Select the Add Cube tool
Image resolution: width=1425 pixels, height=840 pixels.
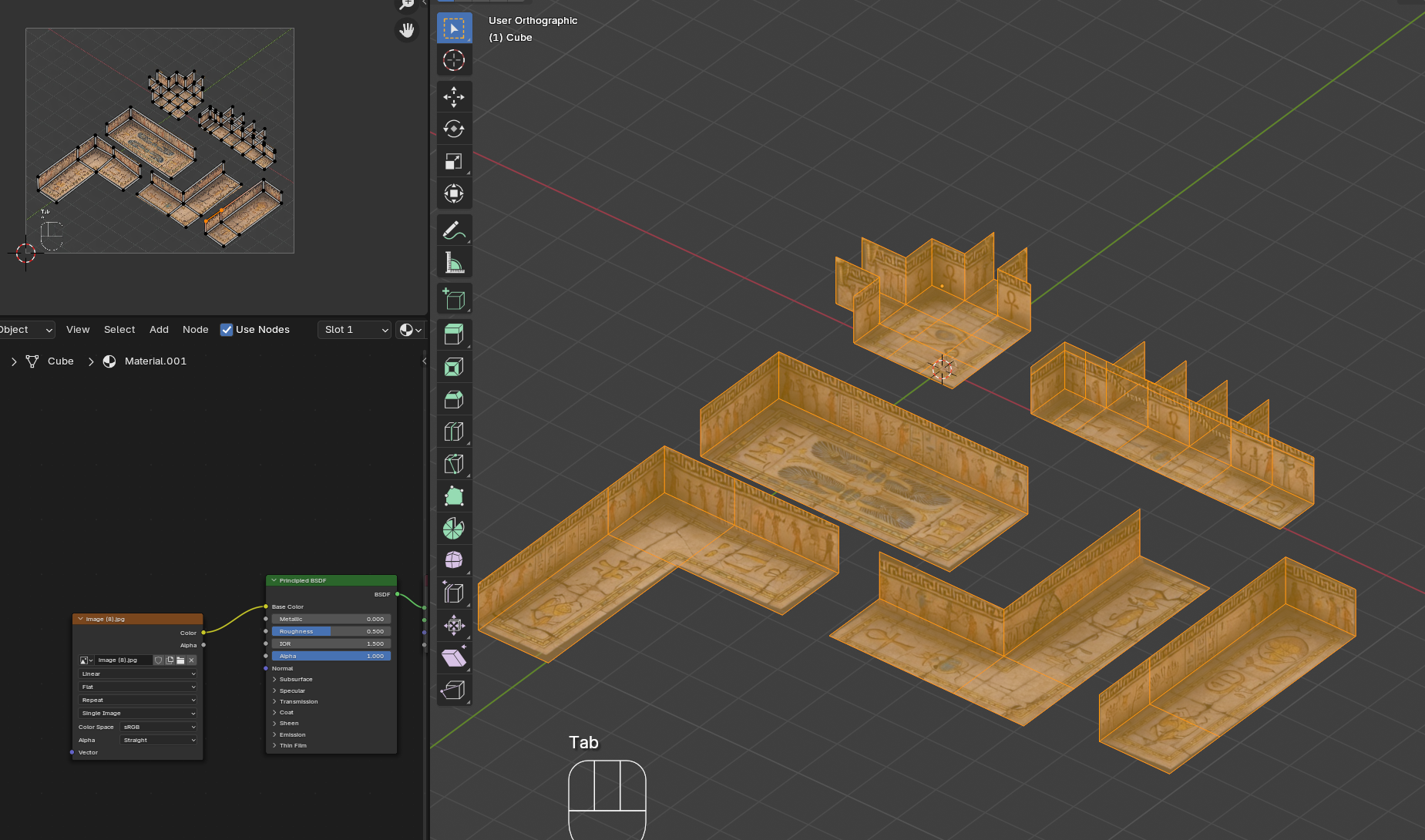coord(454,298)
